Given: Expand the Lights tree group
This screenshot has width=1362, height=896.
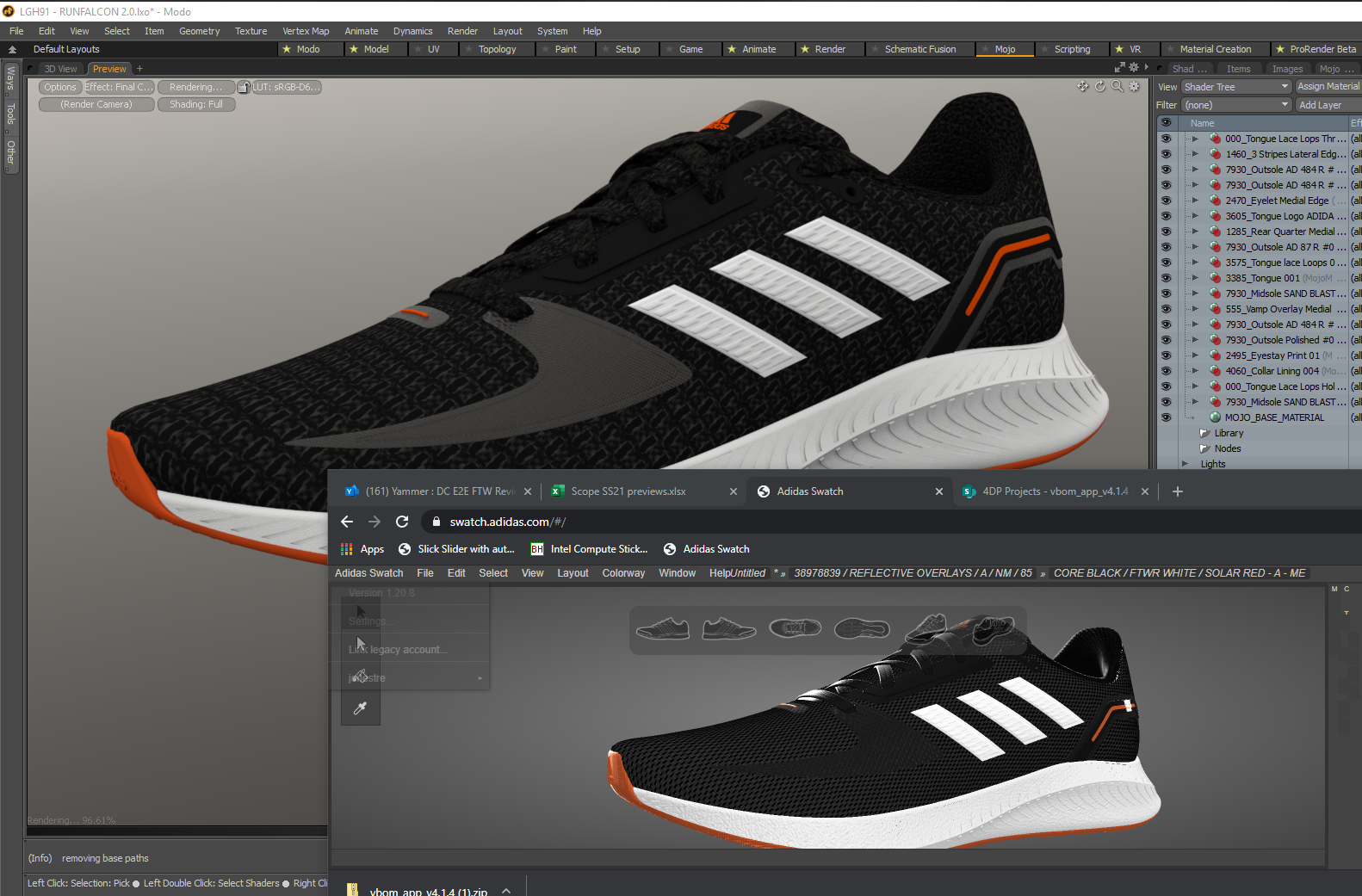Looking at the screenshot, I should coord(1186,464).
